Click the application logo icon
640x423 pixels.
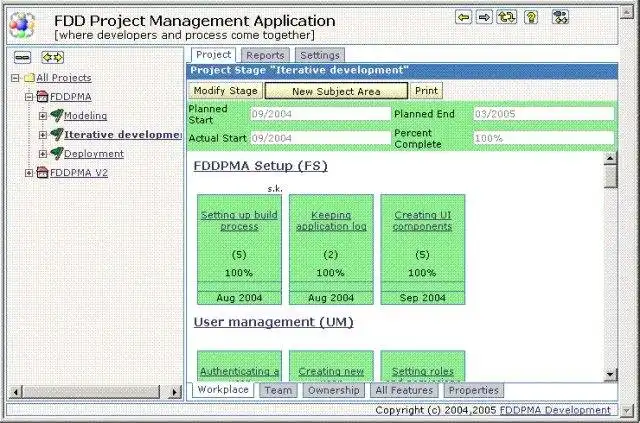pyautogui.click(x=22, y=25)
